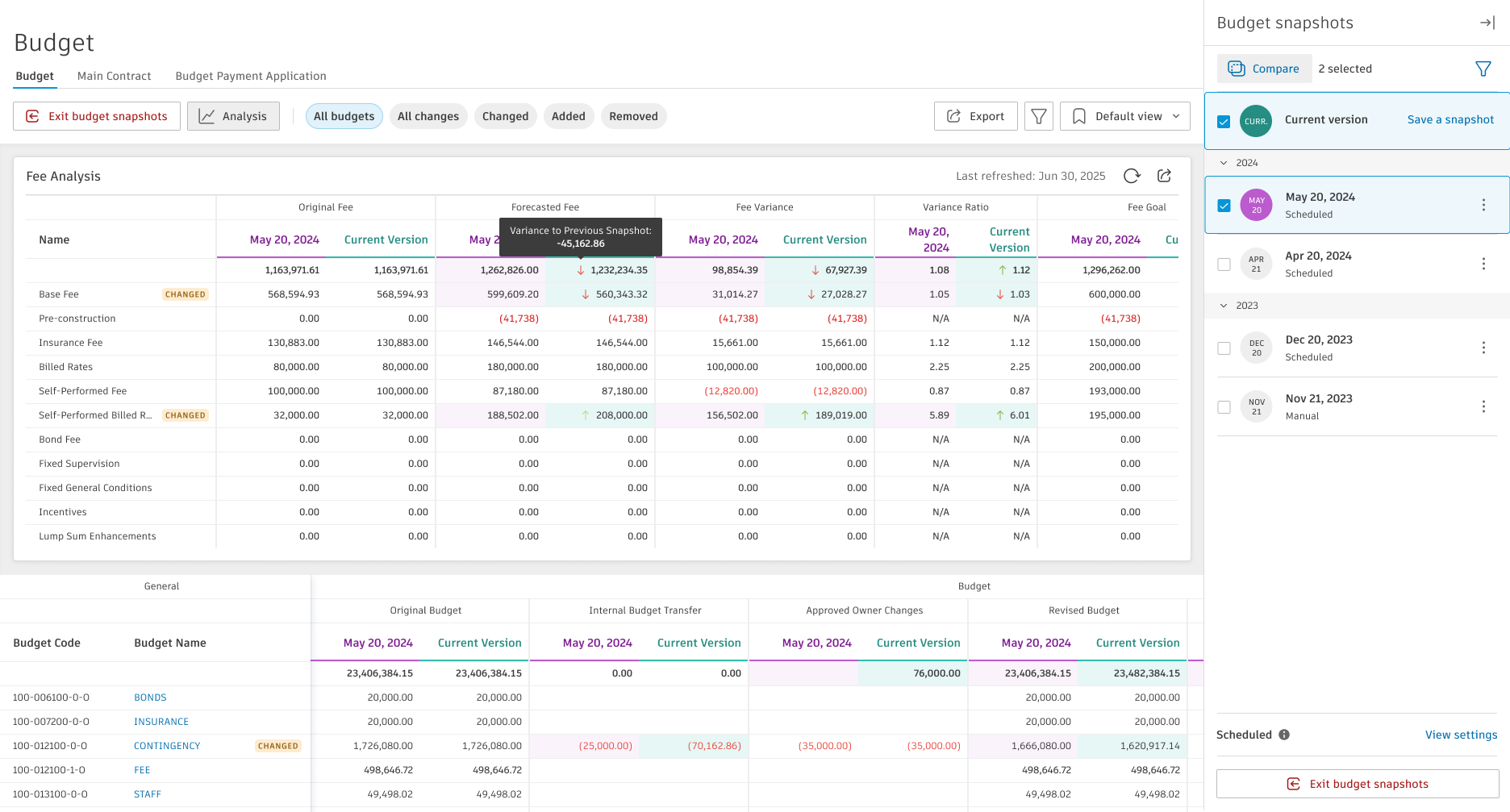Click the Pre-construction row name
The width and height of the screenshot is (1510, 812).
click(x=77, y=319)
